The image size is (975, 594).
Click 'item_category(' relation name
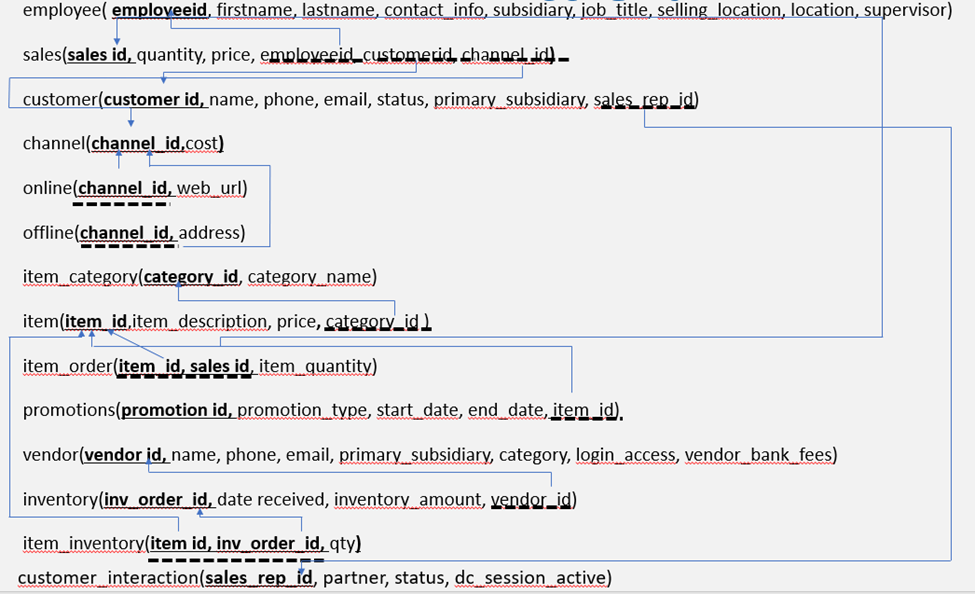click(x=83, y=277)
